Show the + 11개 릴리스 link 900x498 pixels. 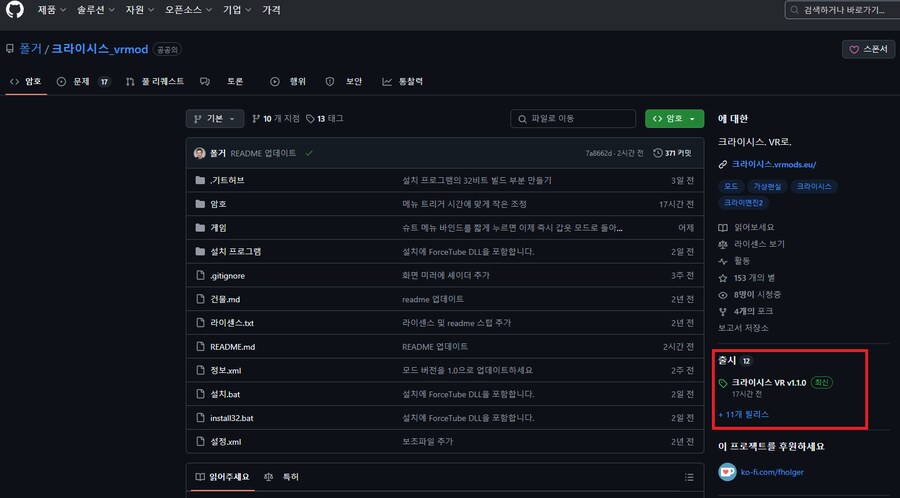click(x=743, y=414)
